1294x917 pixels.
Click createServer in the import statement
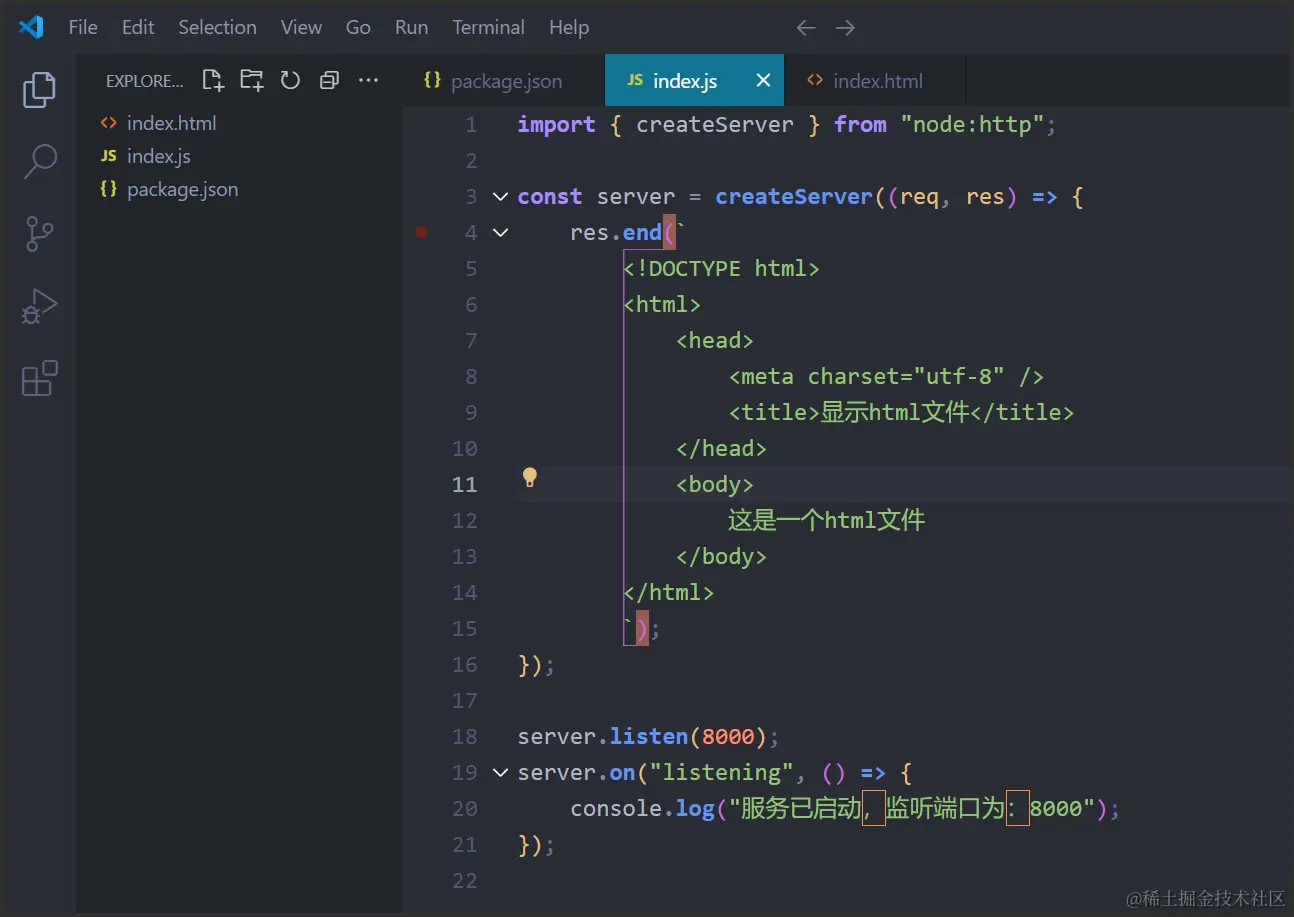[x=715, y=124]
